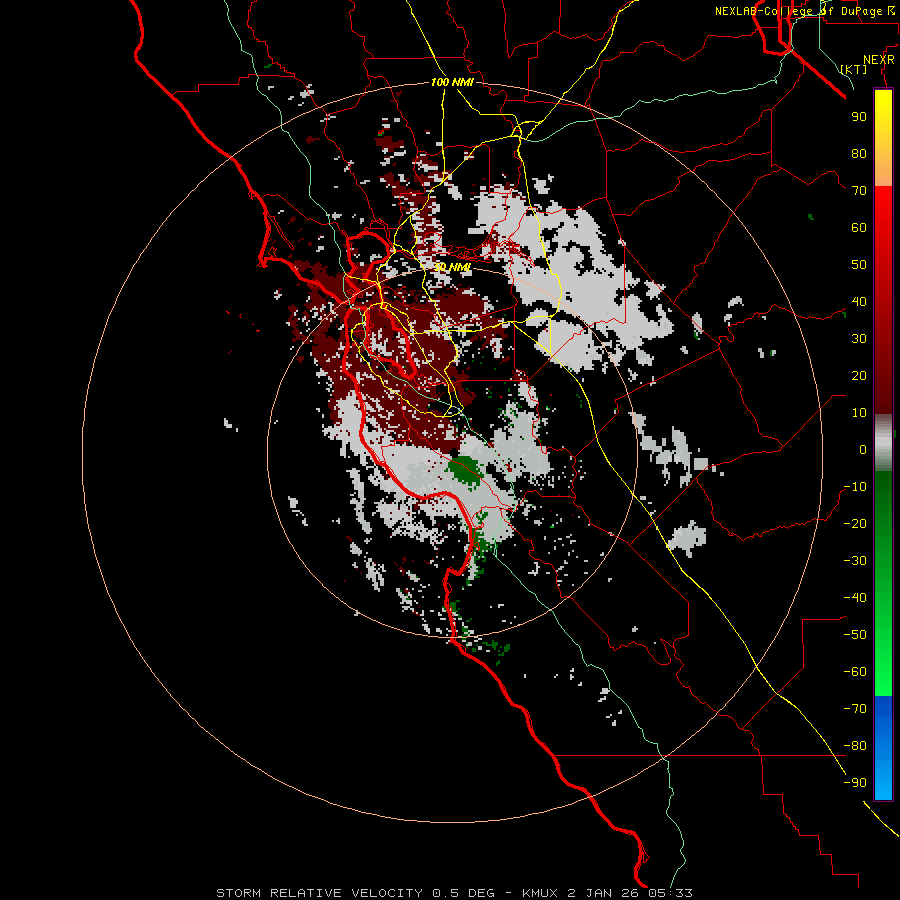Click the -80 value on the velocity scale
Viewport: 900px width, 900px height.
tap(855, 746)
